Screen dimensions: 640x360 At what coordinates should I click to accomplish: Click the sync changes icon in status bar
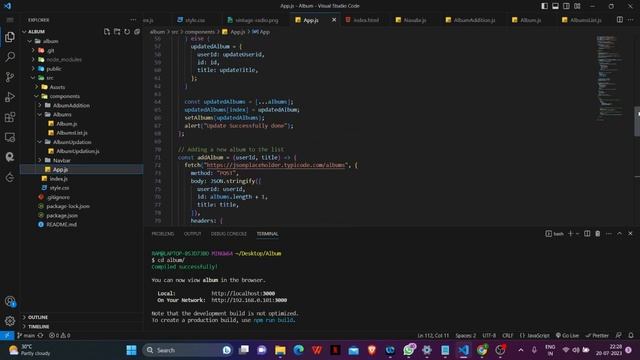pyautogui.click(x=40, y=336)
